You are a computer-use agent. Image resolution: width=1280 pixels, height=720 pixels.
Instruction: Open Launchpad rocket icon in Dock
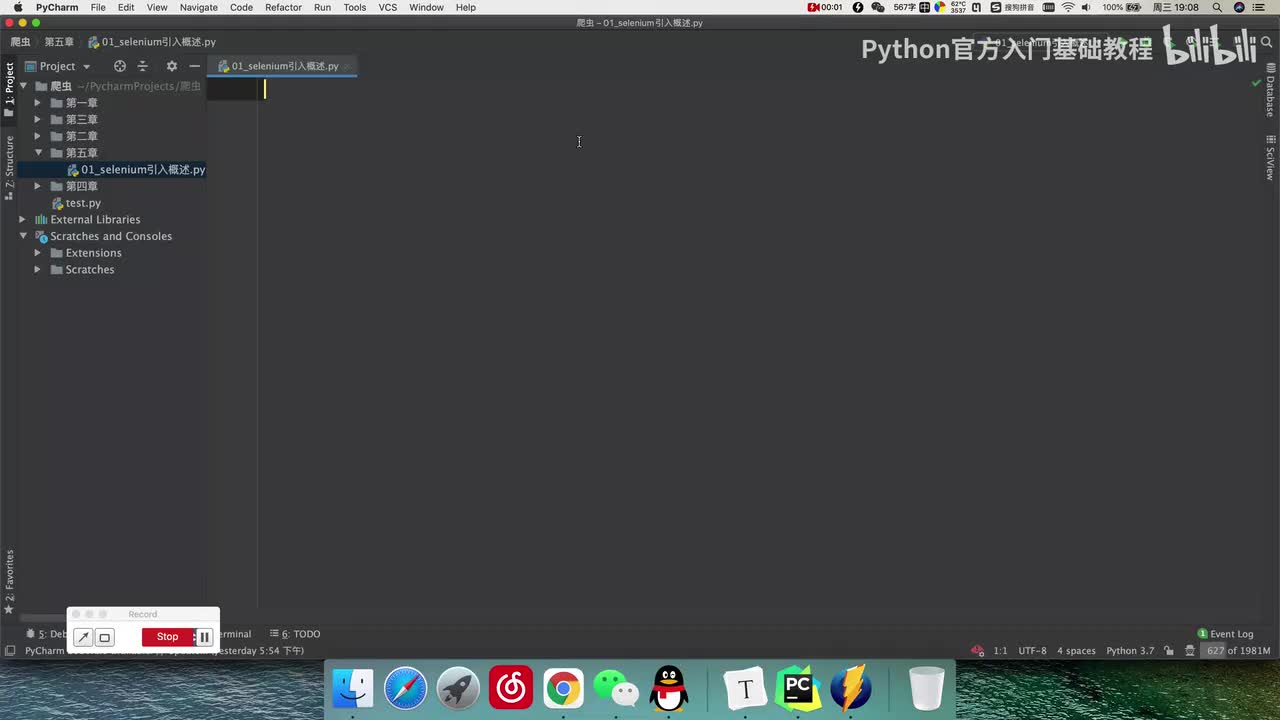(458, 689)
